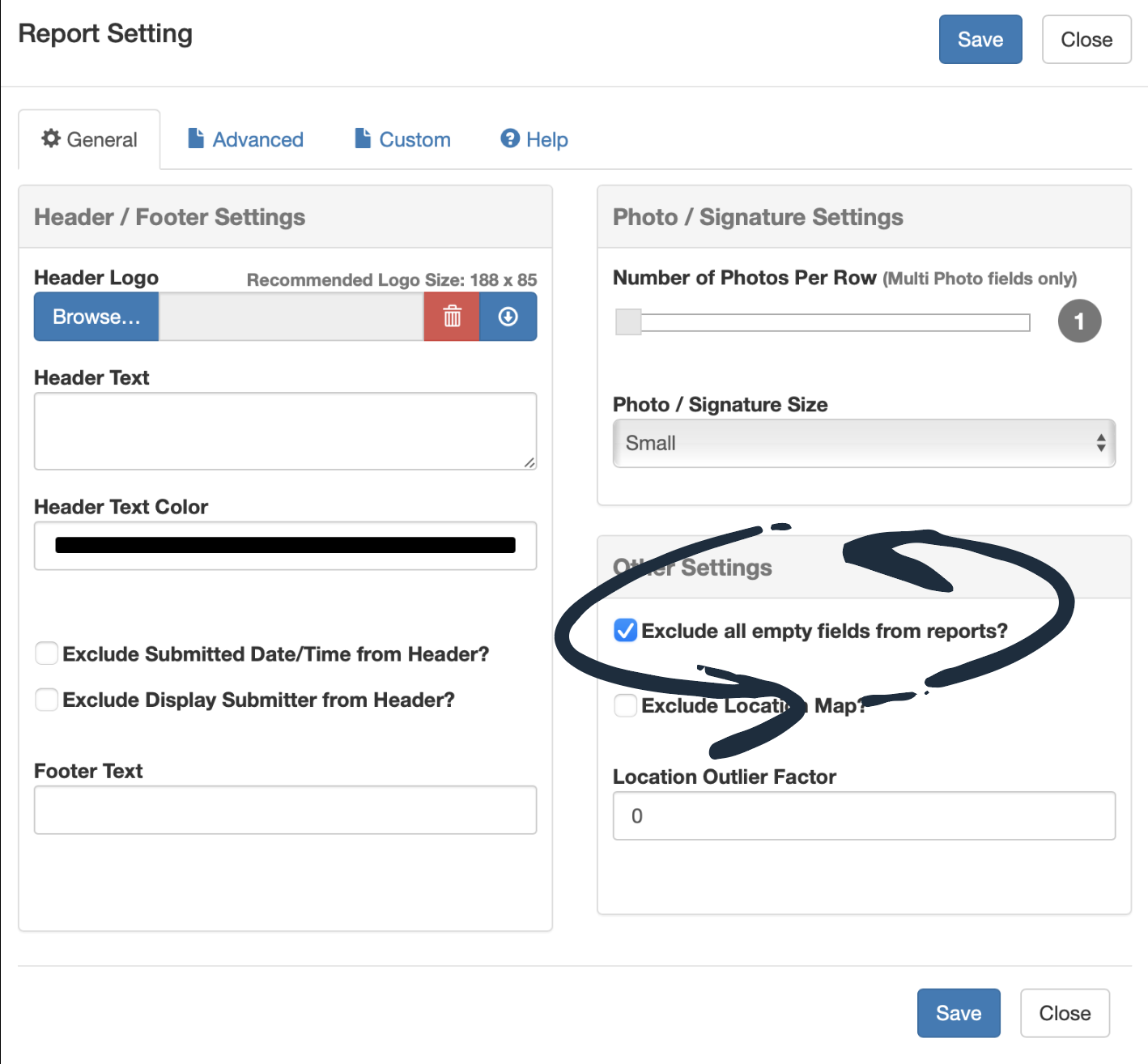Click the file icon beside Advanced
1148x1064 pixels.
click(x=196, y=138)
